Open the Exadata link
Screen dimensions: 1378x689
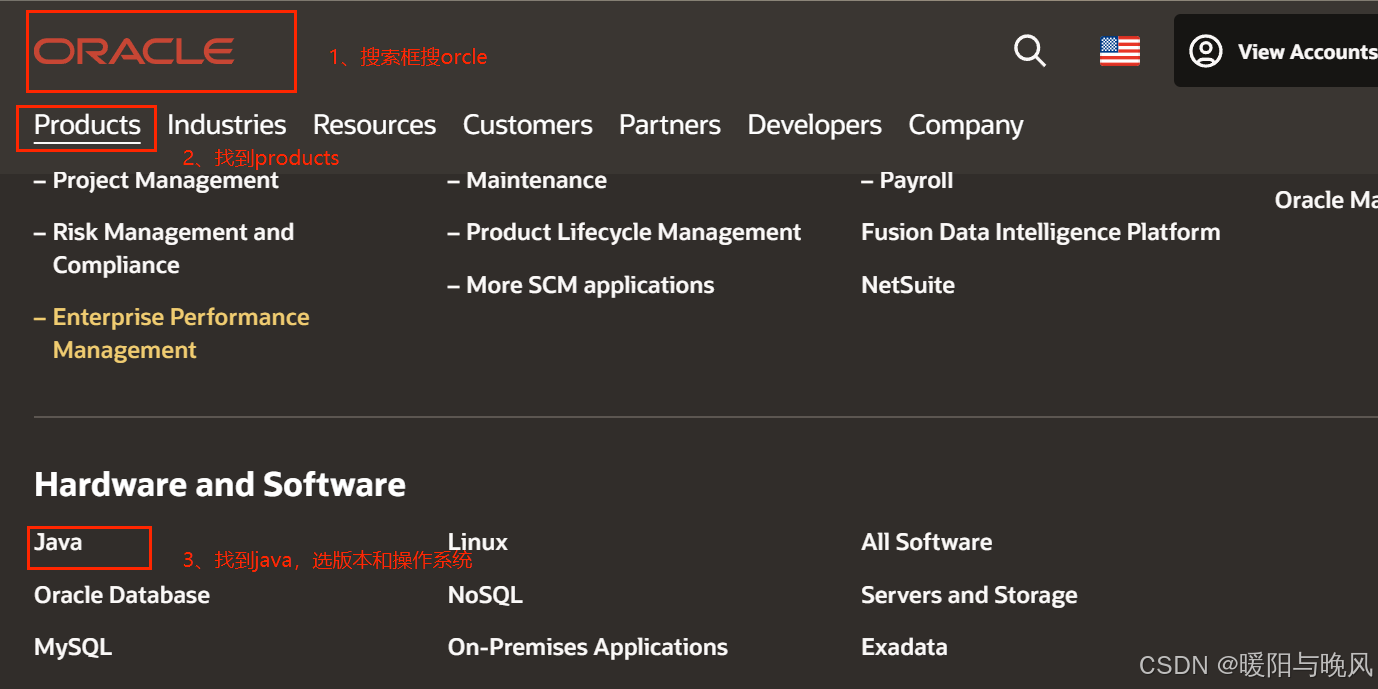[904, 647]
